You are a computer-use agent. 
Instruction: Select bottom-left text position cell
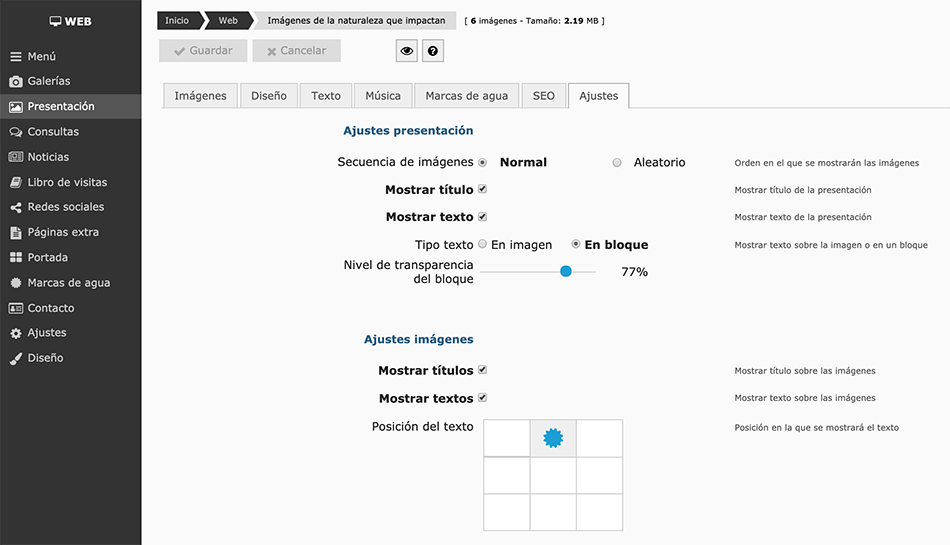click(507, 512)
